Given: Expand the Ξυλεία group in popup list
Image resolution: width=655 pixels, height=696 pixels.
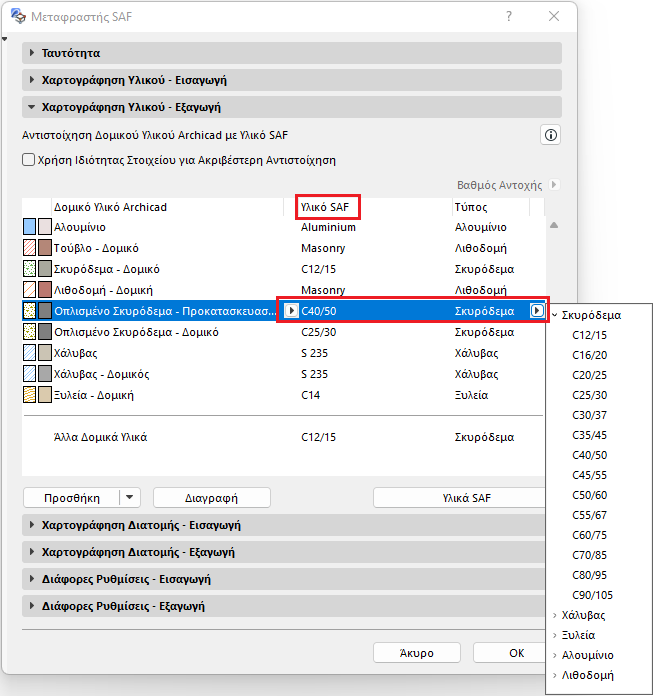Looking at the screenshot, I should [x=555, y=635].
